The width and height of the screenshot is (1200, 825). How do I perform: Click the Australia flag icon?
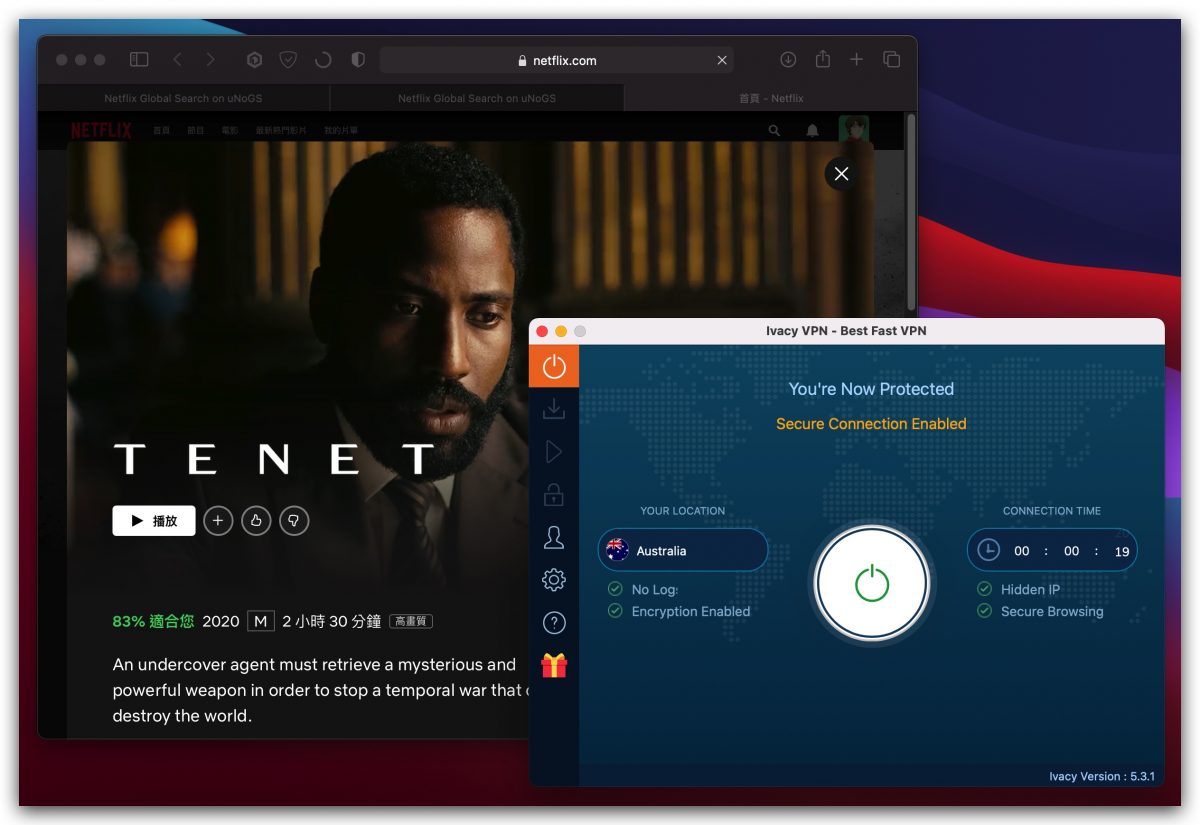pos(617,550)
